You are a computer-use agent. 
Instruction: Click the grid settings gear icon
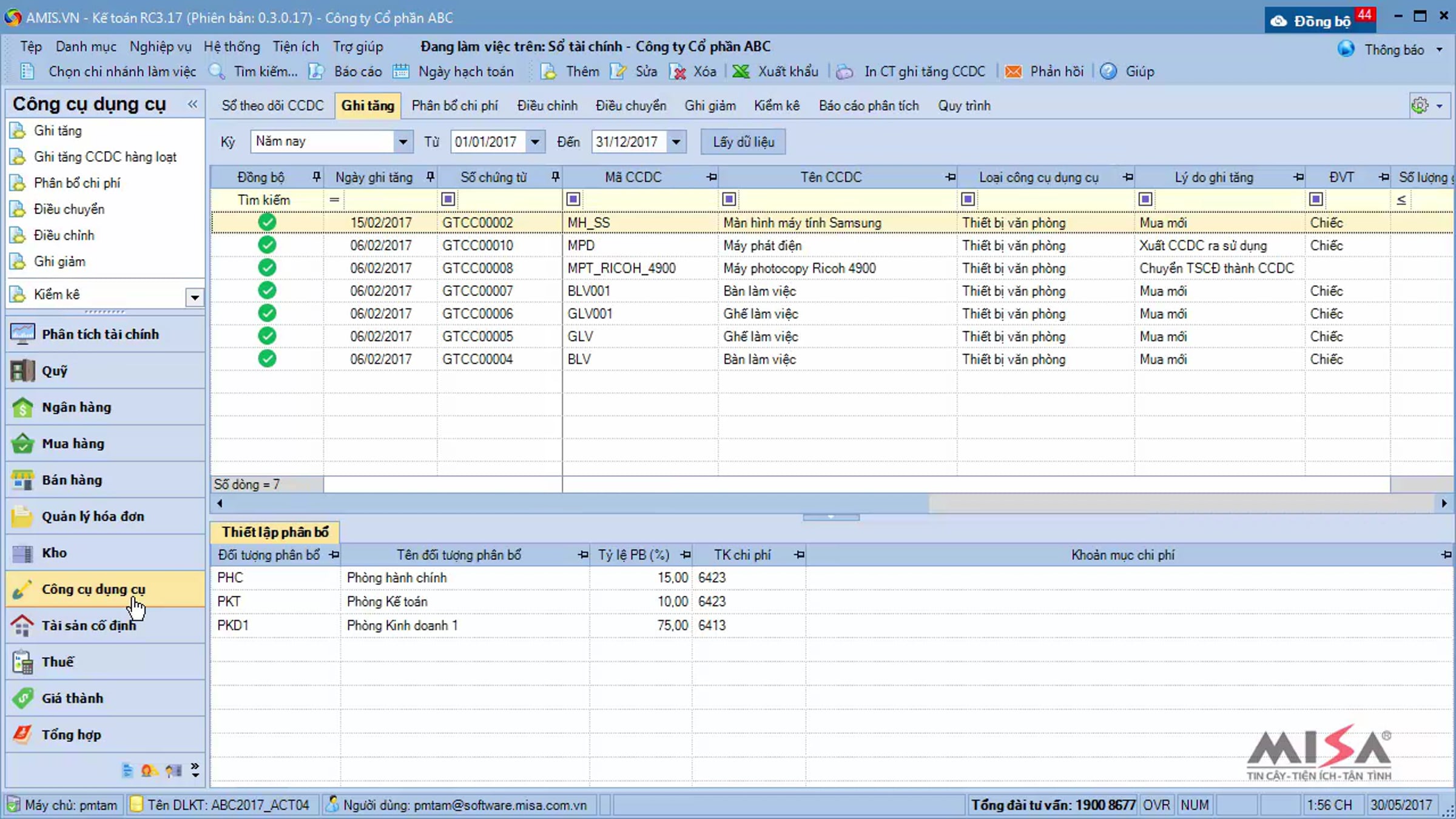point(1420,106)
